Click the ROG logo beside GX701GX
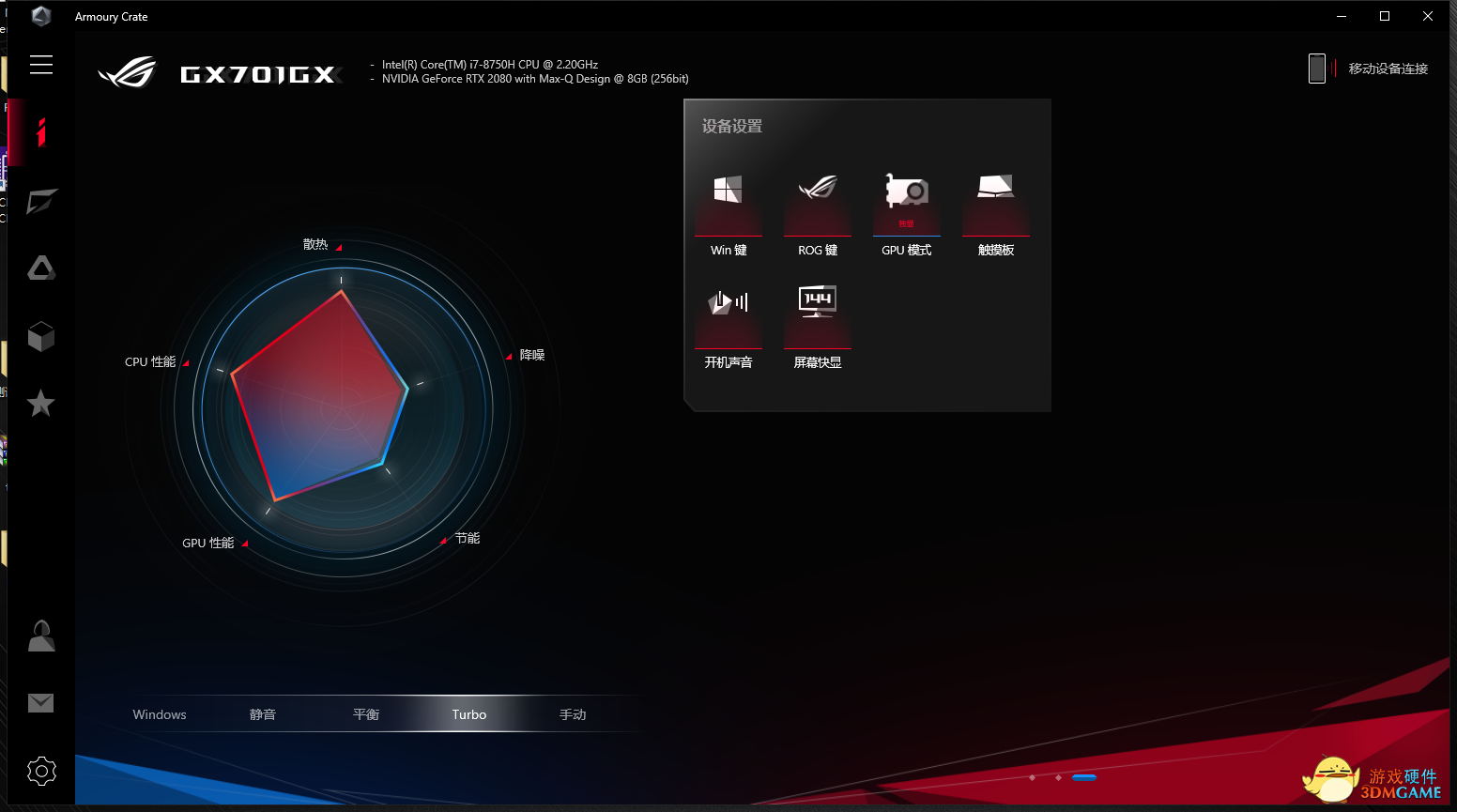1457x812 pixels. (128, 72)
